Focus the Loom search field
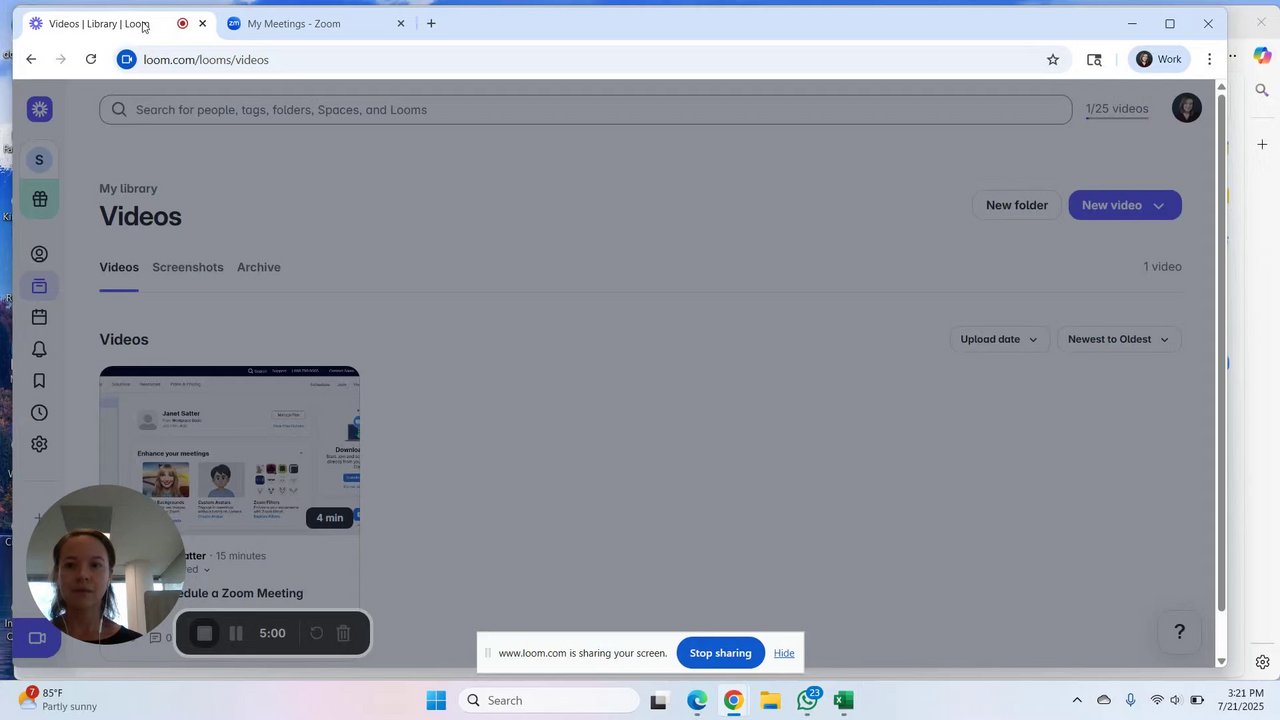 (x=585, y=110)
